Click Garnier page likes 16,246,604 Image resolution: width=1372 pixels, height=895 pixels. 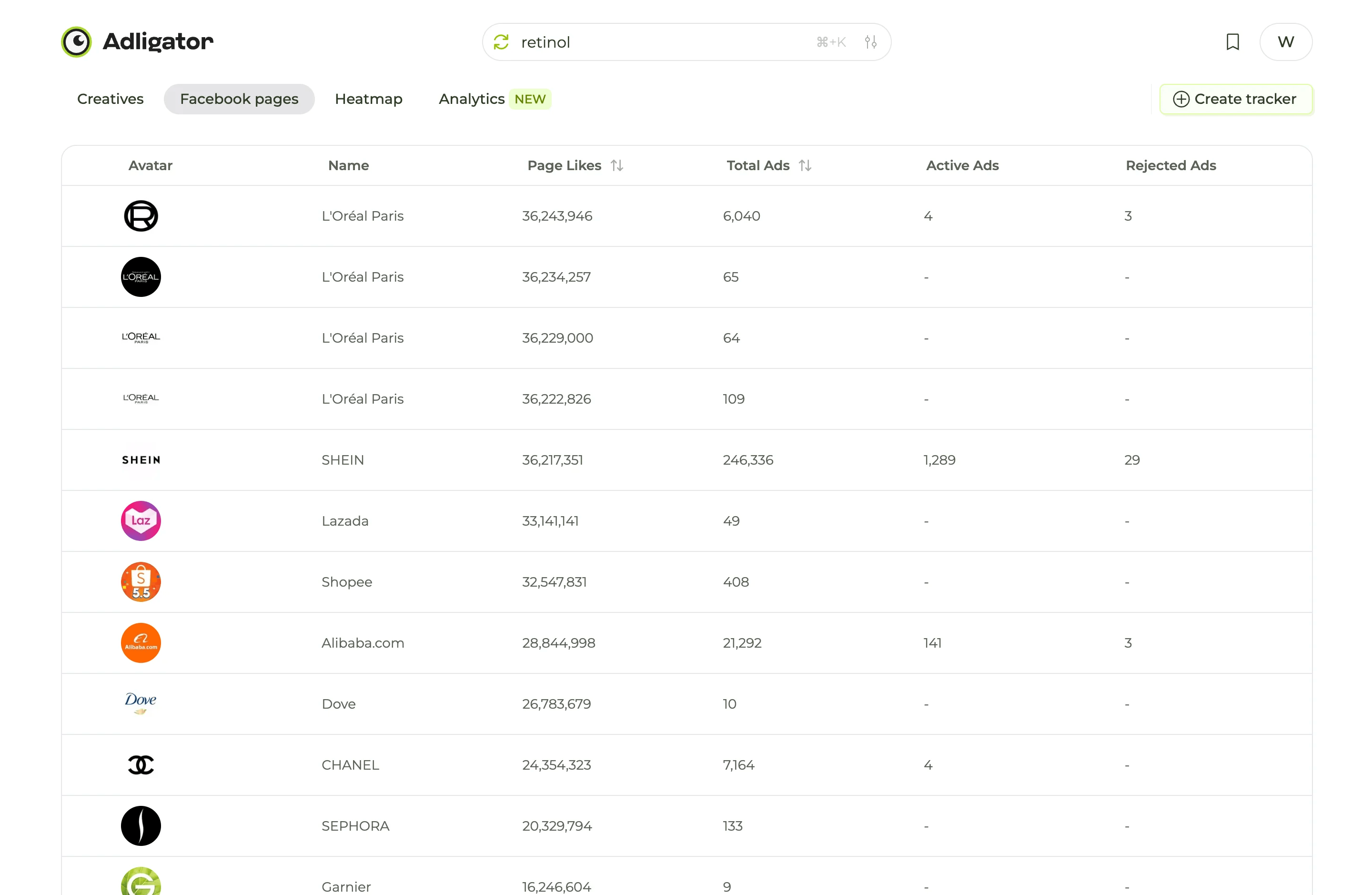pos(556,887)
